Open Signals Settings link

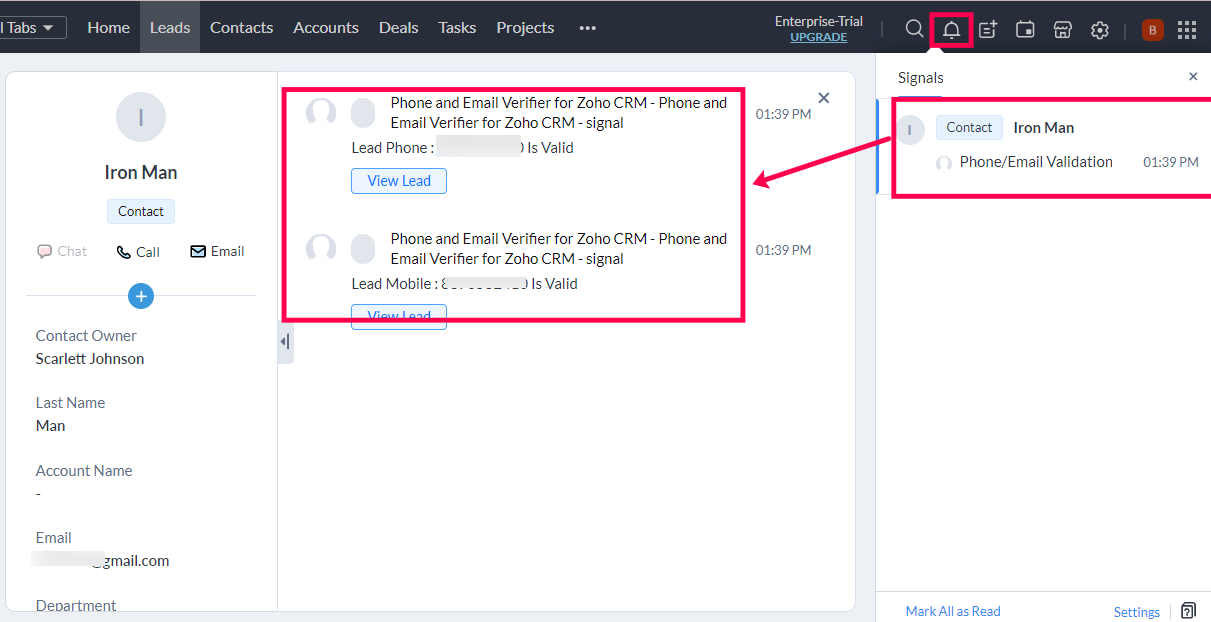point(1137,612)
